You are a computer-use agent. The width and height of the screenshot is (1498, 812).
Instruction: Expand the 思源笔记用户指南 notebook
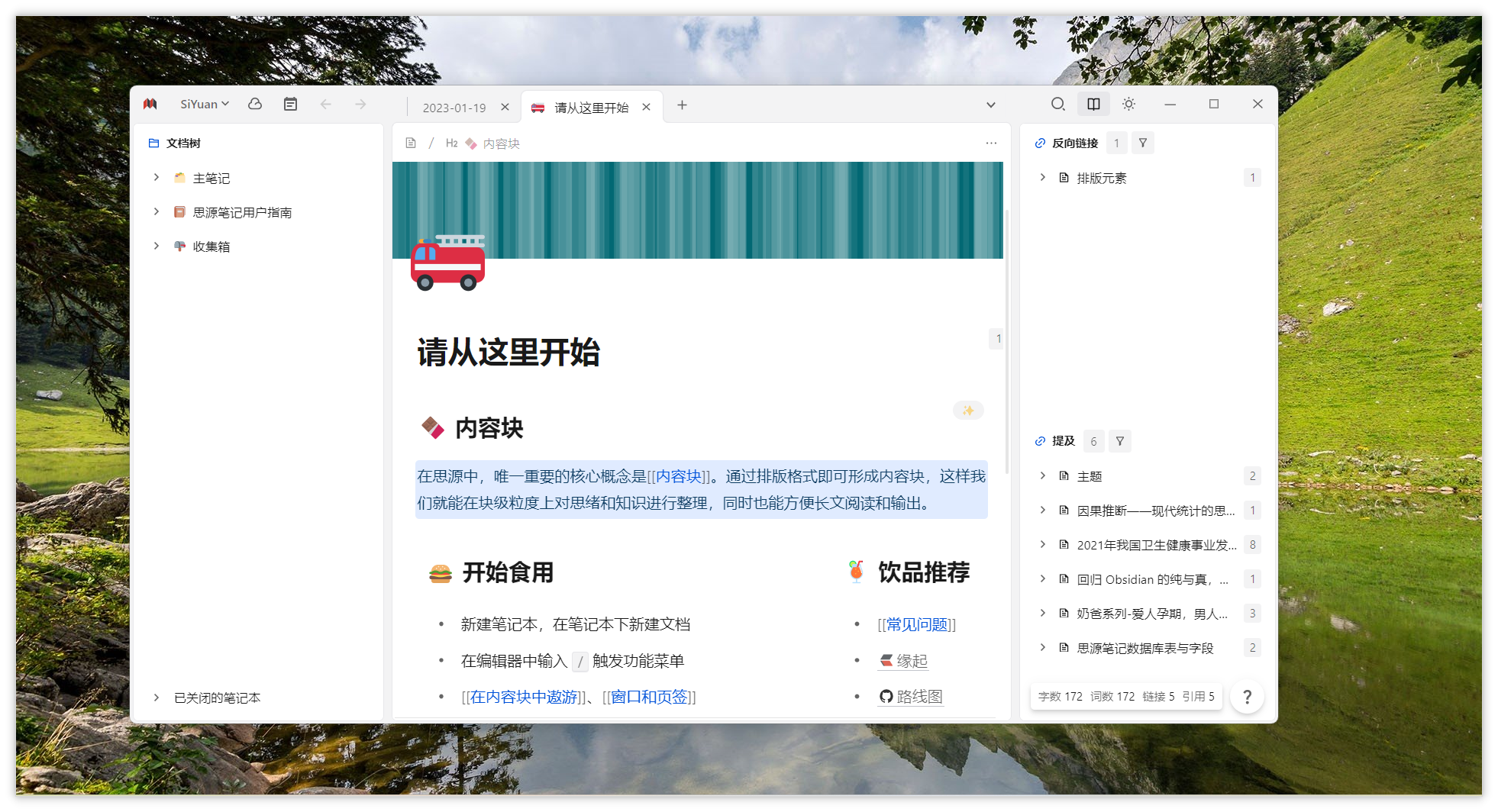pos(157,212)
